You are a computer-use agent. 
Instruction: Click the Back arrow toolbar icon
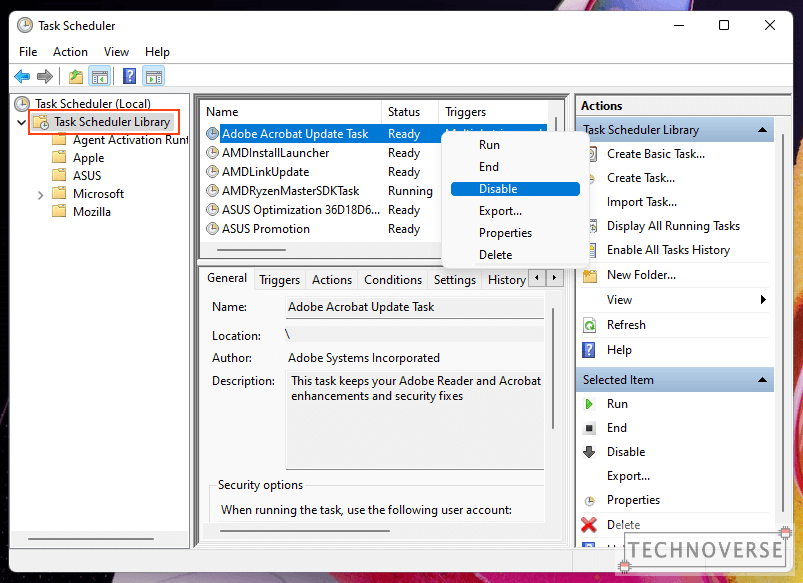(x=22, y=77)
